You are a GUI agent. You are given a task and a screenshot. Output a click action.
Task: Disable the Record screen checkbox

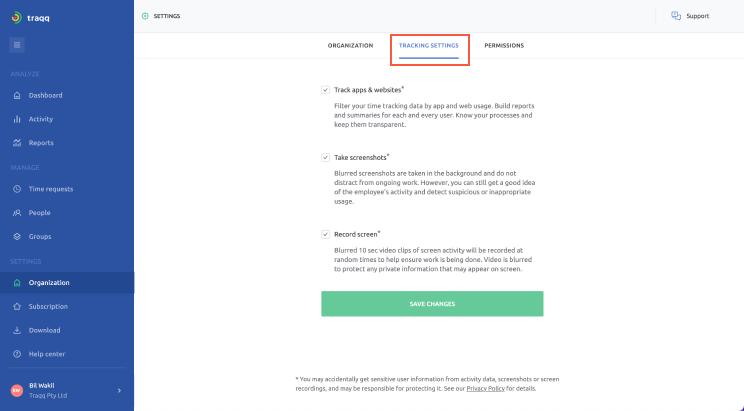pyautogui.click(x=326, y=234)
